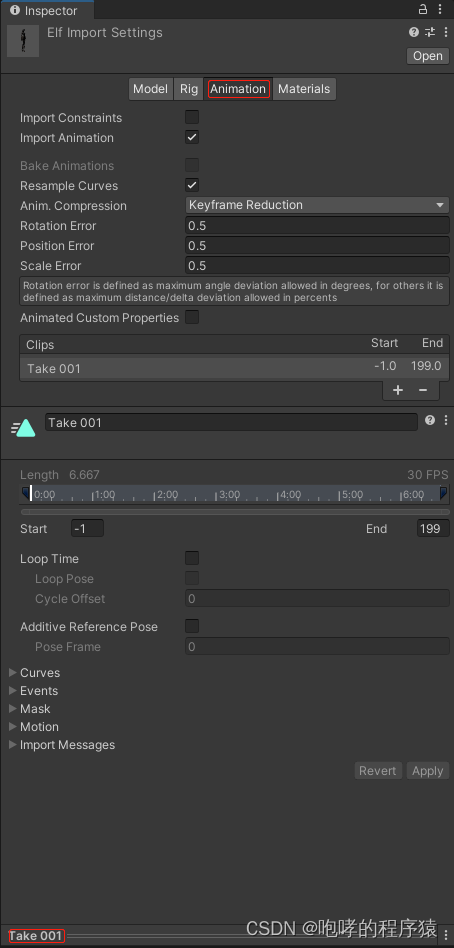Open help for Take 001 clip
This screenshot has width=454, height=948.
(430, 420)
